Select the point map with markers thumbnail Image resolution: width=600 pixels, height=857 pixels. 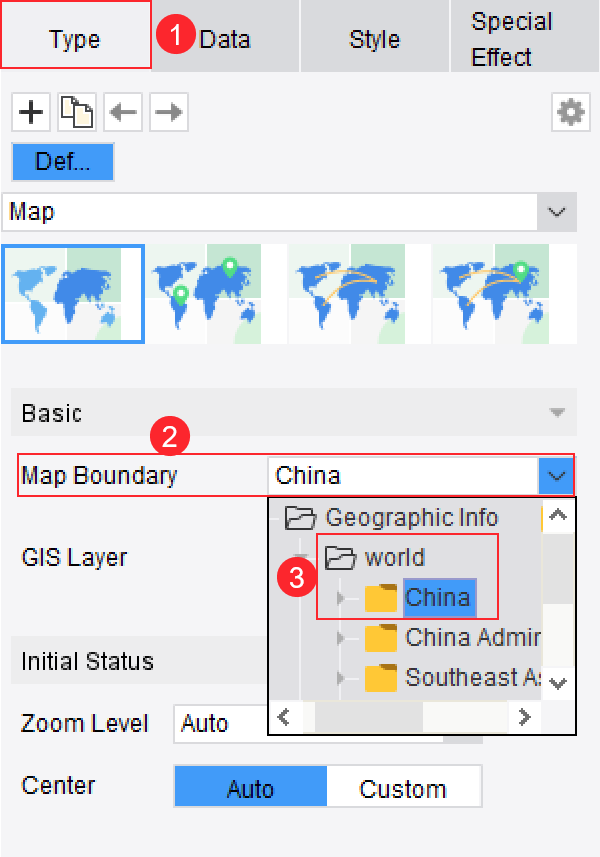tap(217, 294)
